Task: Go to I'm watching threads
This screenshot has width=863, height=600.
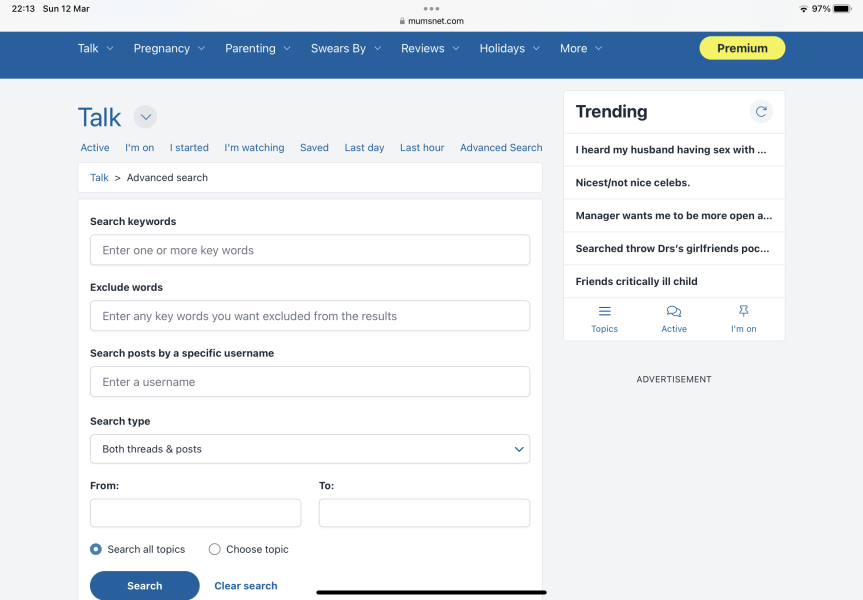Action: click(254, 148)
